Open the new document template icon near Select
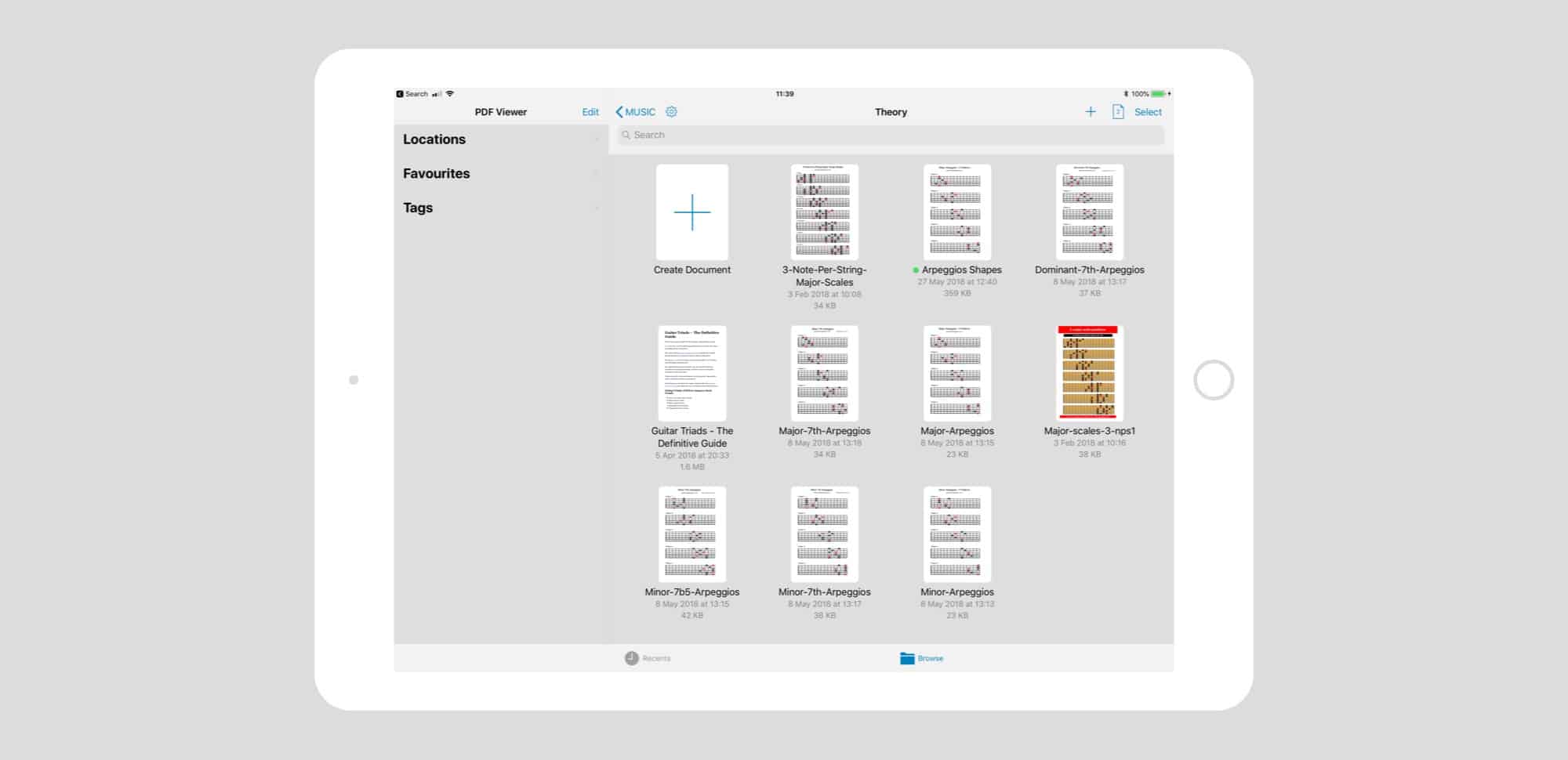 1116,112
